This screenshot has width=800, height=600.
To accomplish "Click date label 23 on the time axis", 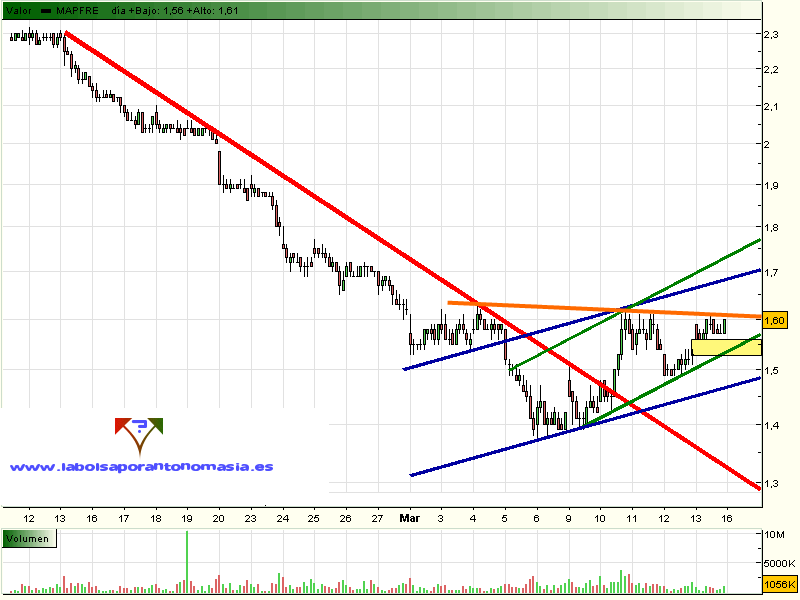I will pos(250,518).
